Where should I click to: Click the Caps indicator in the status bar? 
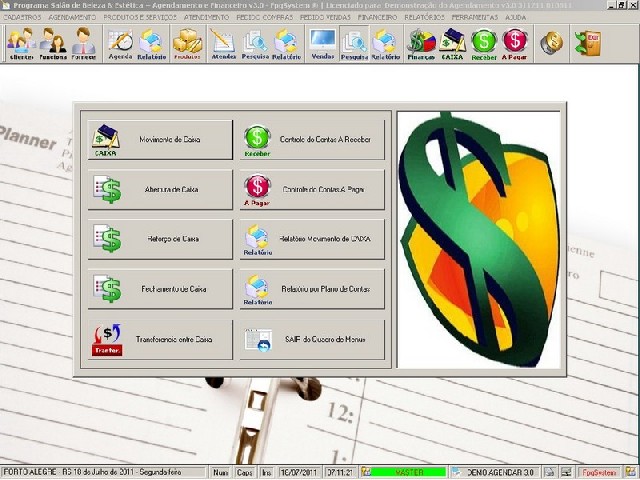(244, 472)
